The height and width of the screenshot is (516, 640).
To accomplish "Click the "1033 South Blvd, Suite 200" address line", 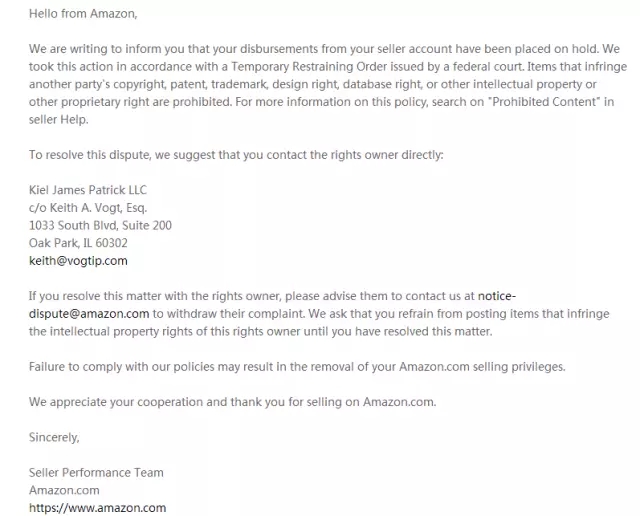I will coord(100,226).
